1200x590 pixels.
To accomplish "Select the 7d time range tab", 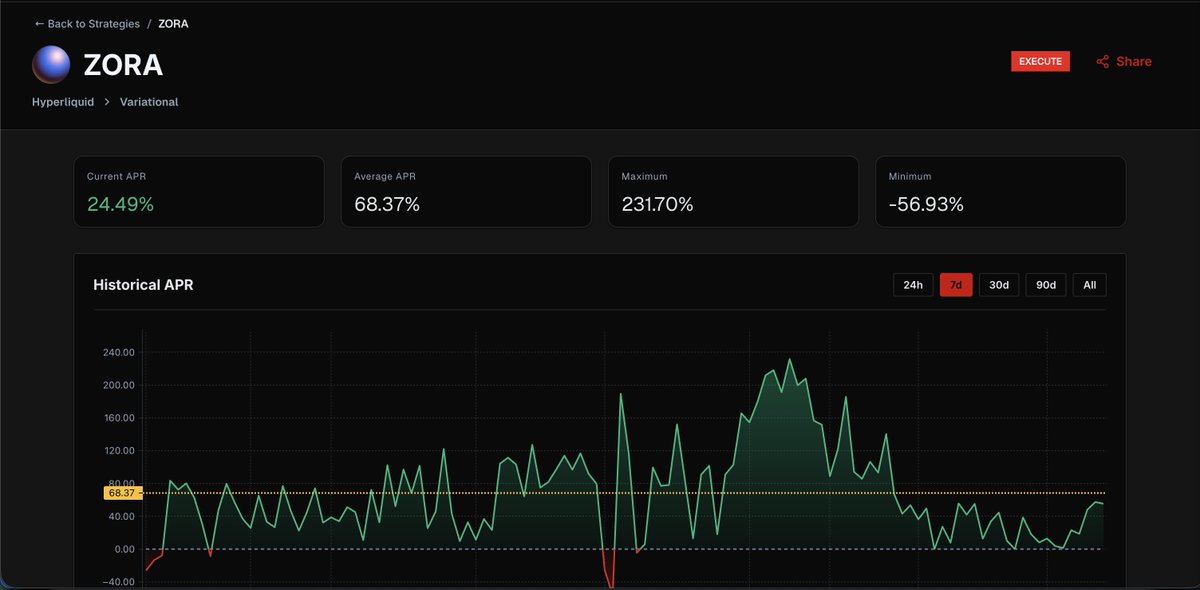I will (x=956, y=285).
